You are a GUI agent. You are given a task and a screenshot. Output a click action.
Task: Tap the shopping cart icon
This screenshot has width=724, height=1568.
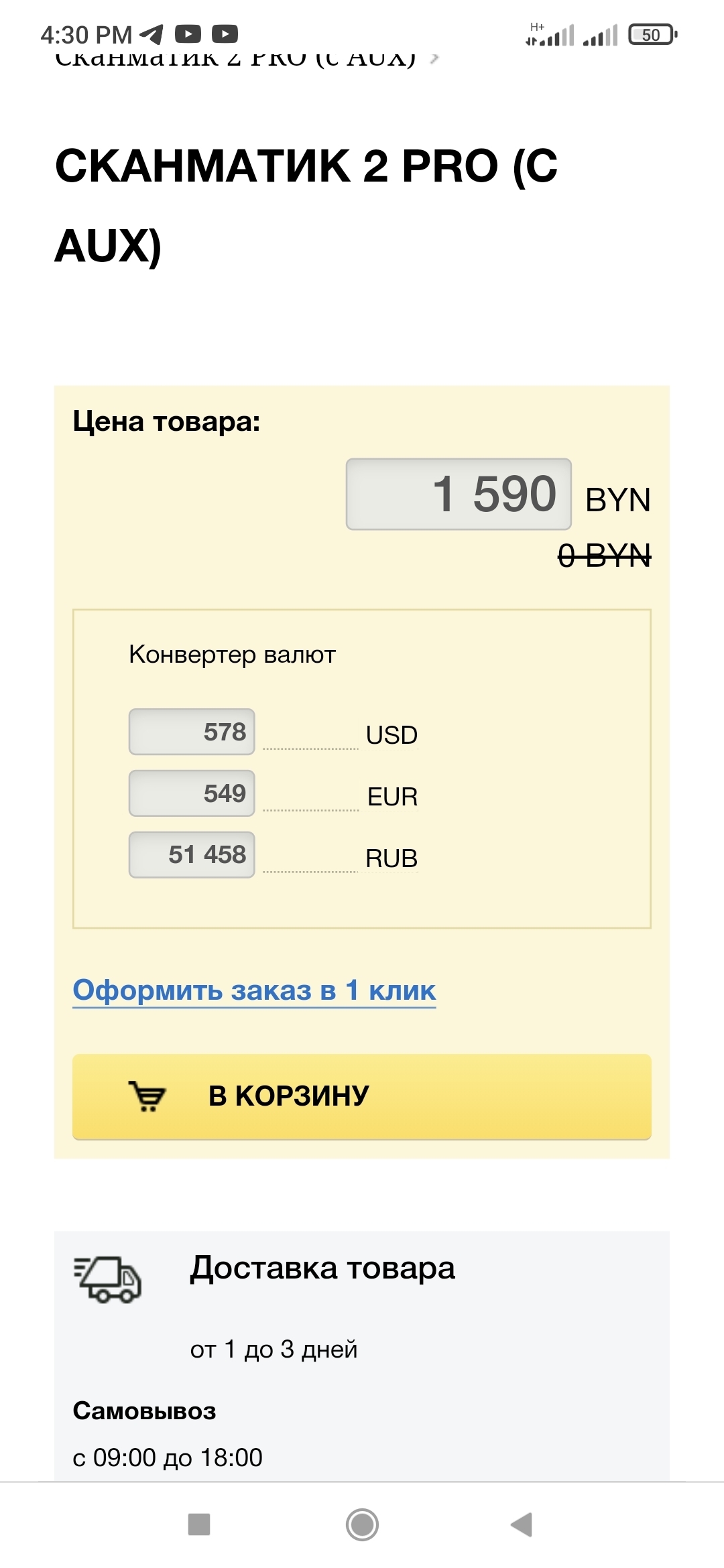[x=147, y=1096]
